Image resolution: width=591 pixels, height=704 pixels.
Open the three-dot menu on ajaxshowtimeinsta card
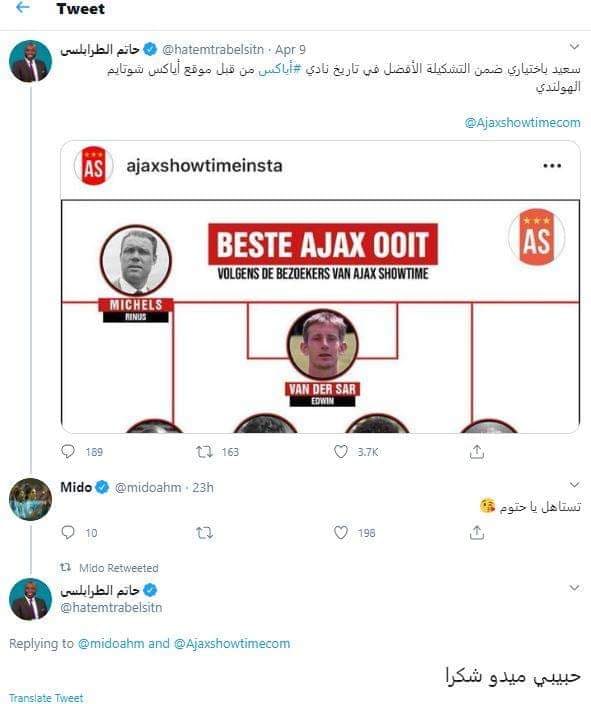[x=552, y=166]
